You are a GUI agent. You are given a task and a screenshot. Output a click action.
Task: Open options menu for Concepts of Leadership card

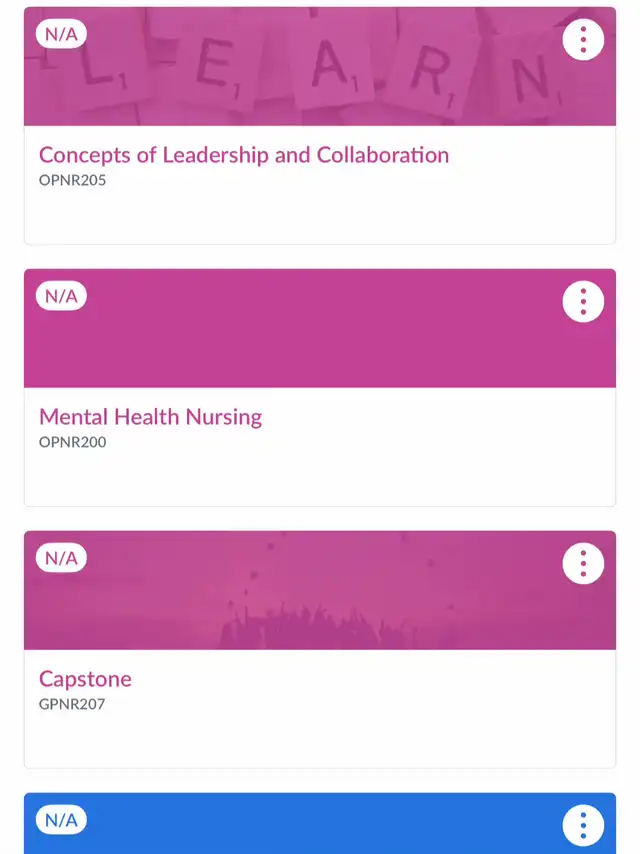583,40
